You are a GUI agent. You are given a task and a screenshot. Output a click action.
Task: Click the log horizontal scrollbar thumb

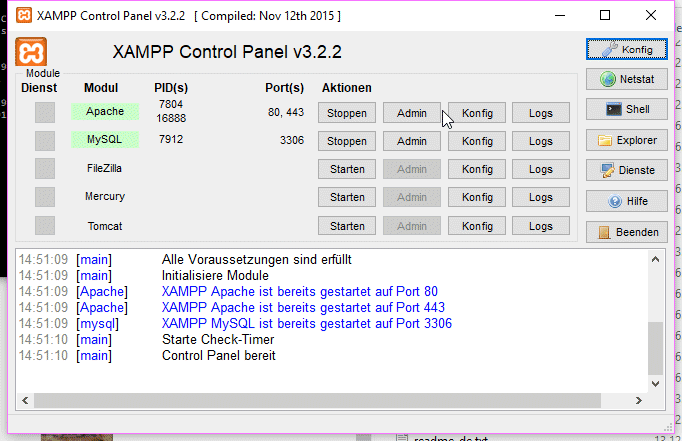coord(318,400)
